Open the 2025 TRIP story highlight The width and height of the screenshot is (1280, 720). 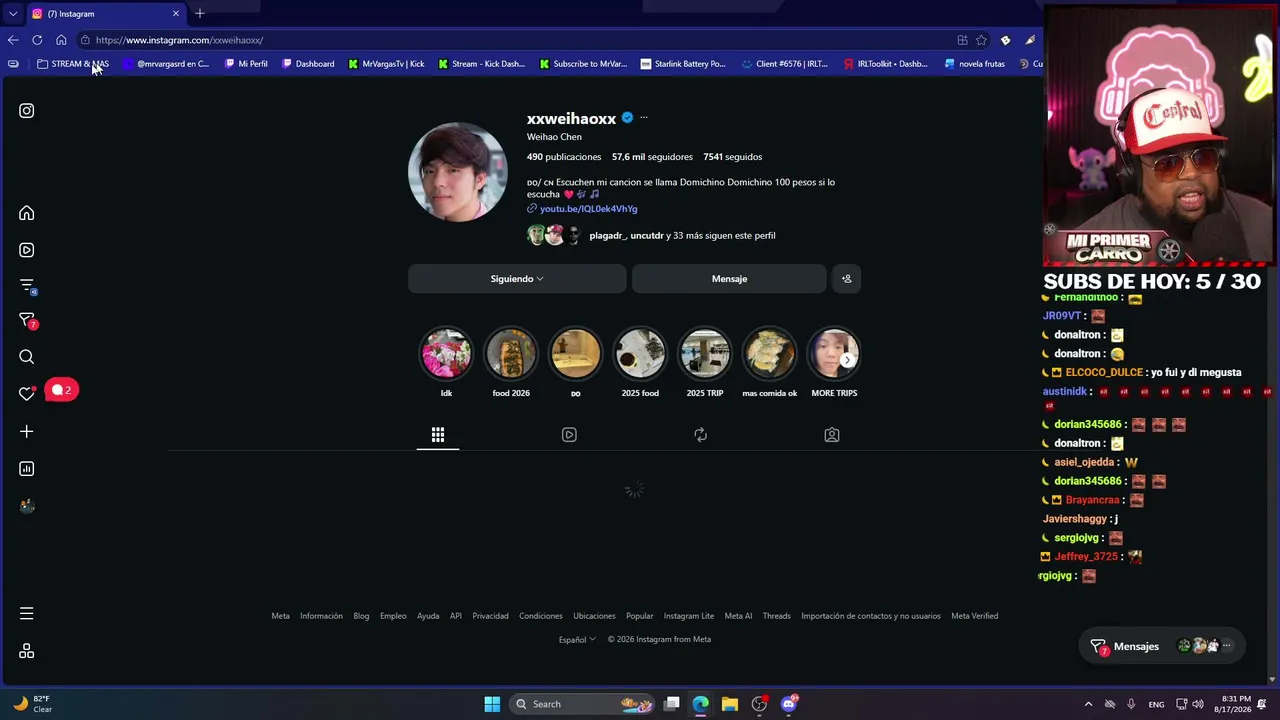pyautogui.click(x=705, y=354)
